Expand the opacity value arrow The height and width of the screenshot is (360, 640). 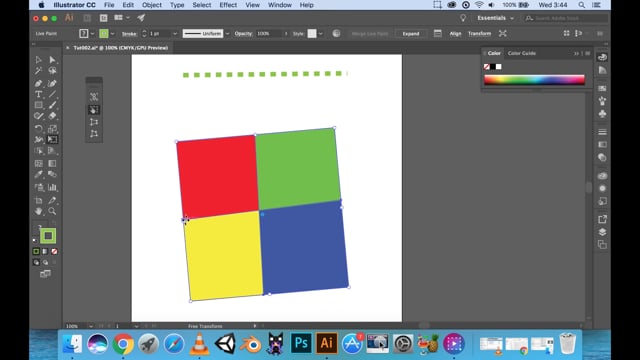[x=286, y=33]
